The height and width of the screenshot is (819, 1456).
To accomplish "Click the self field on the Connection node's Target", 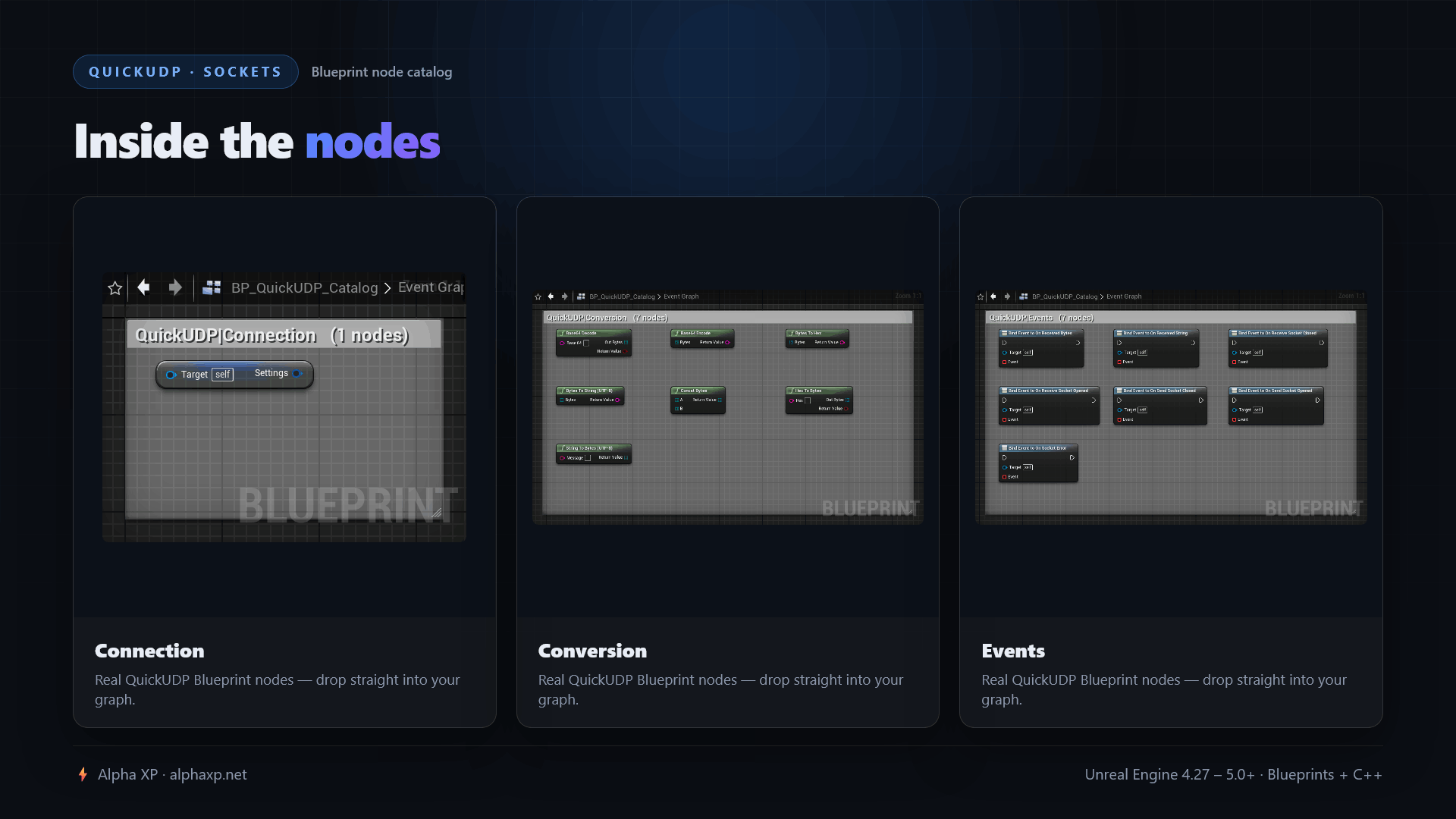I will pyautogui.click(x=222, y=375).
